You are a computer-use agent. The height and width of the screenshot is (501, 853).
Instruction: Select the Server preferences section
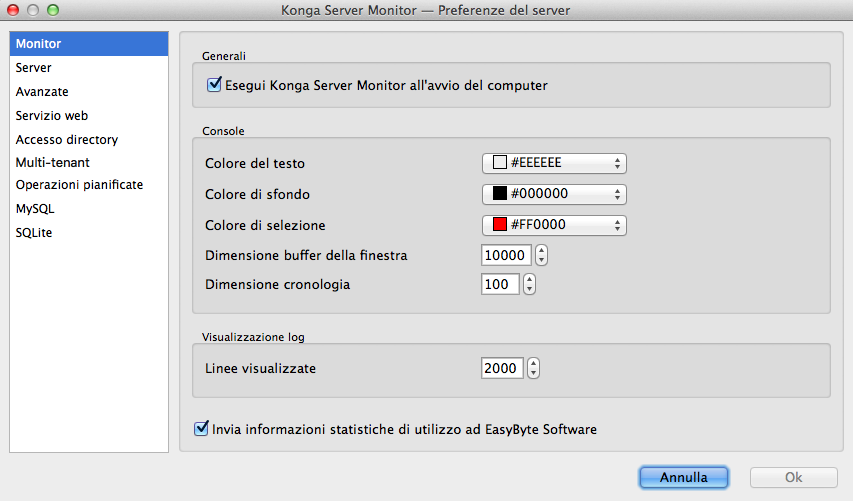[34, 68]
